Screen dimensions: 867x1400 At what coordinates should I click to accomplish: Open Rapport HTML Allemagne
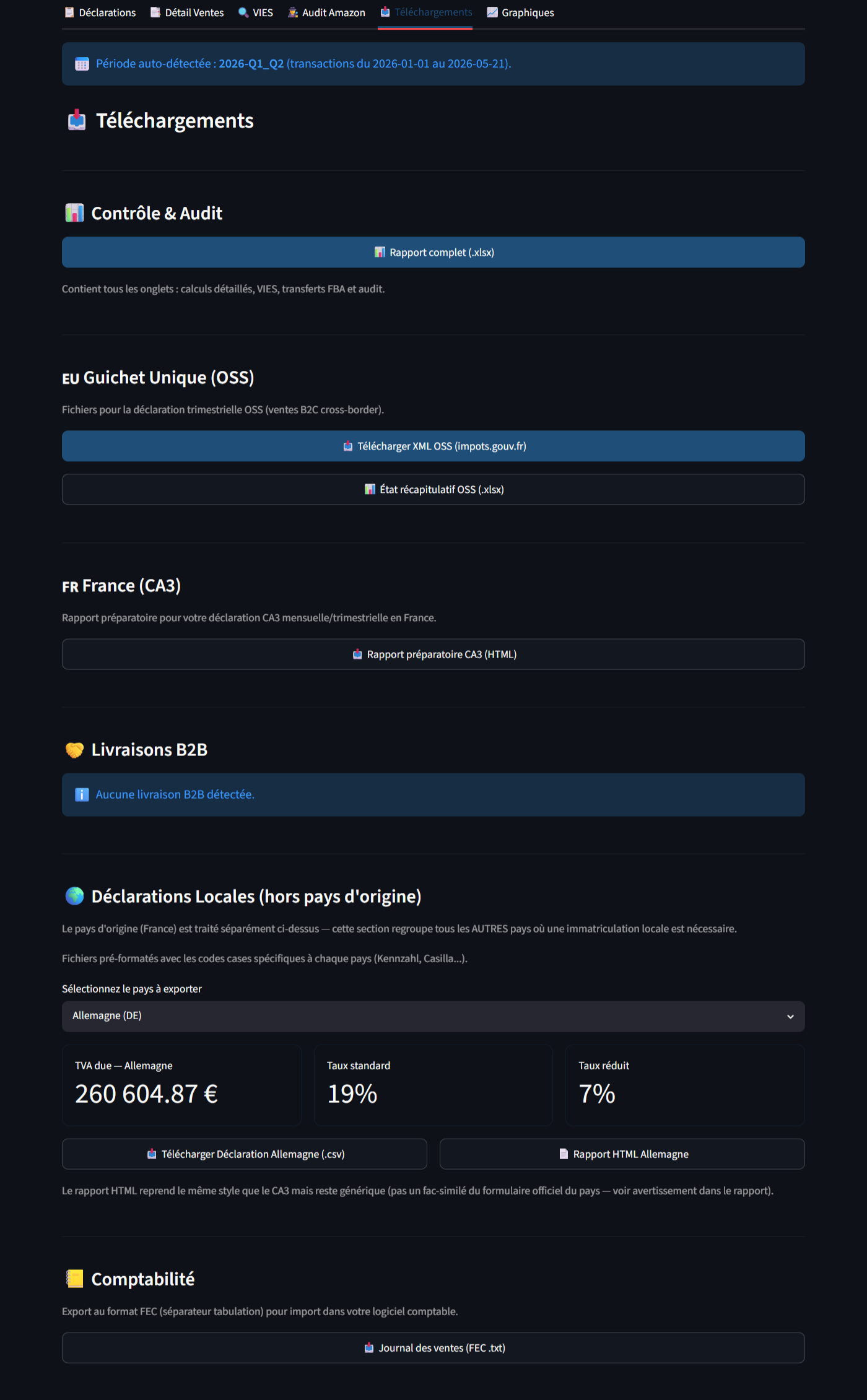pyautogui.click(x=622, y=1154)
